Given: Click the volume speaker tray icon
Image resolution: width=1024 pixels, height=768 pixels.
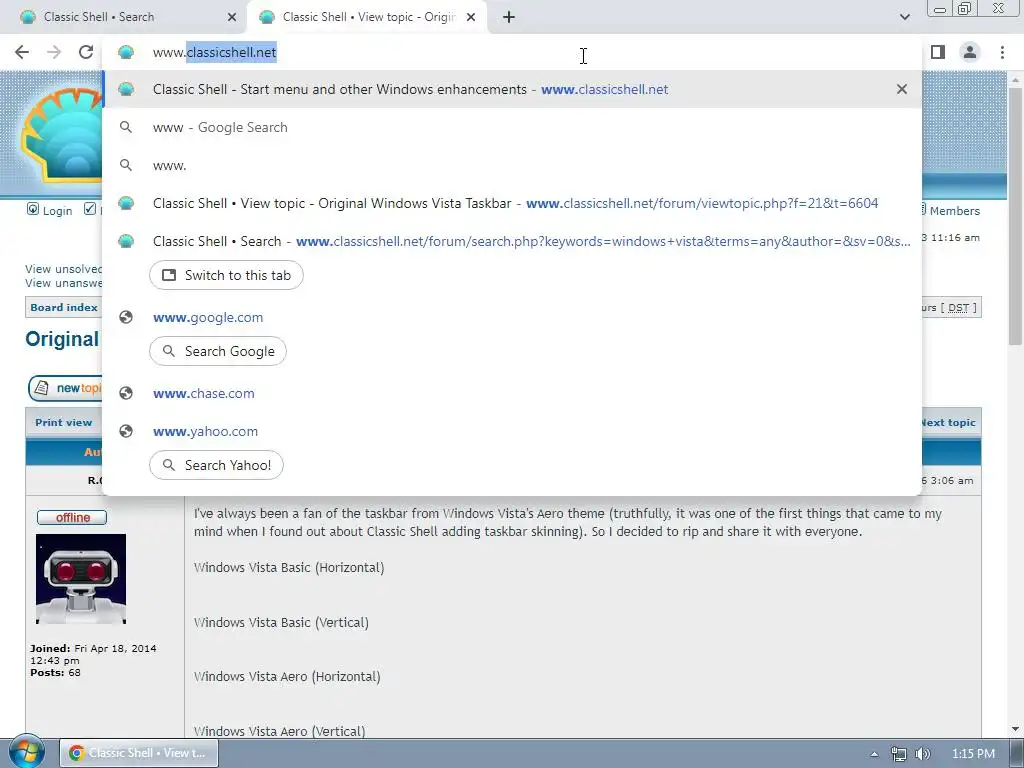Looking at the screenshot, I should click(x=922, y=754).
